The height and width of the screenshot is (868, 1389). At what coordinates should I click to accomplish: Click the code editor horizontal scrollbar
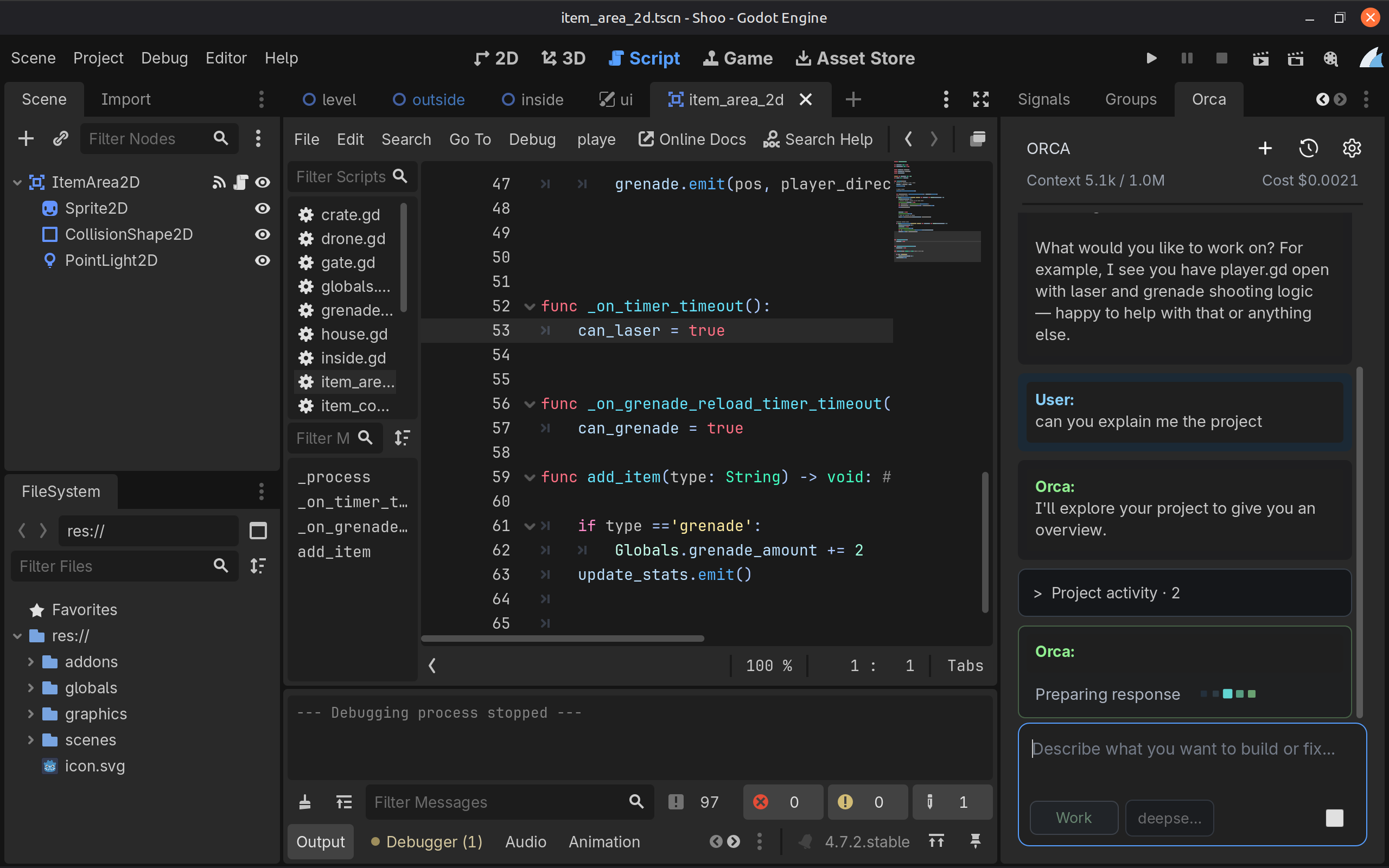pos(563,639)
